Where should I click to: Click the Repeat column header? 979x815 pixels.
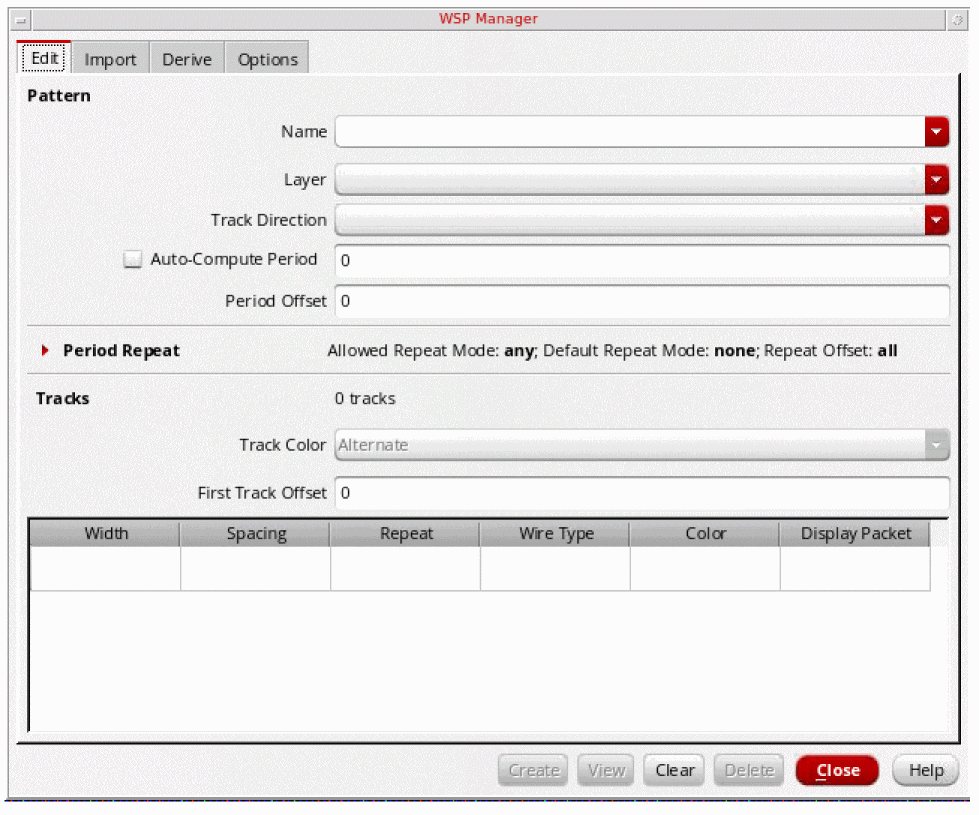click(x=405, y=533)
